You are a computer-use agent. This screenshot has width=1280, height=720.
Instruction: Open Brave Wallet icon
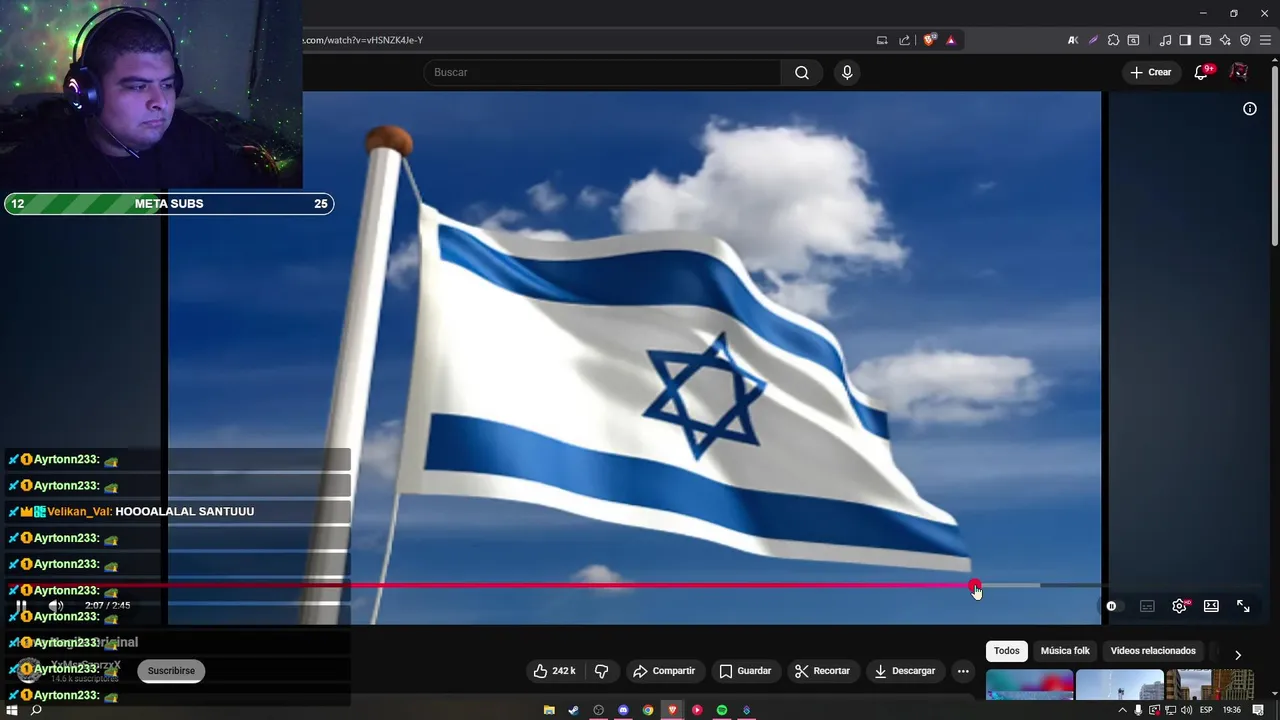point(1205,40)
